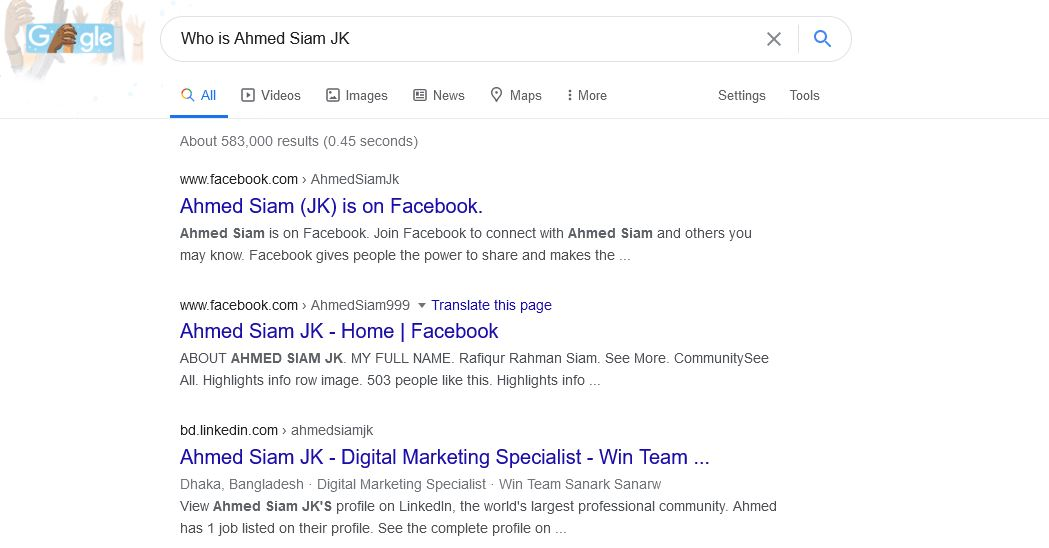
Task: Click the bd.linkedin.com › ahmedsiamjk URL
Action: coord(276,430)
